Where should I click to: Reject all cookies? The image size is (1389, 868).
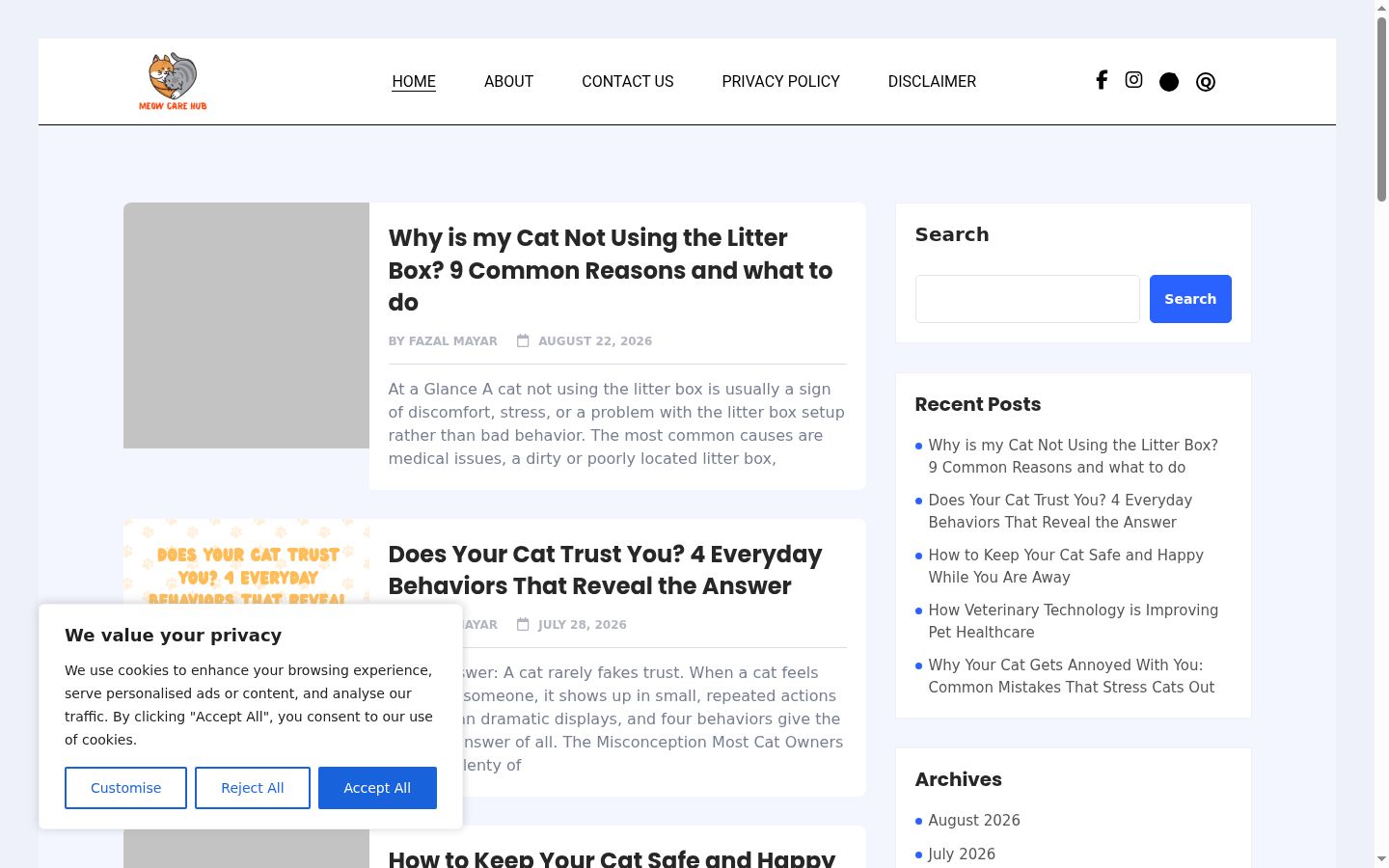point(253,788)
